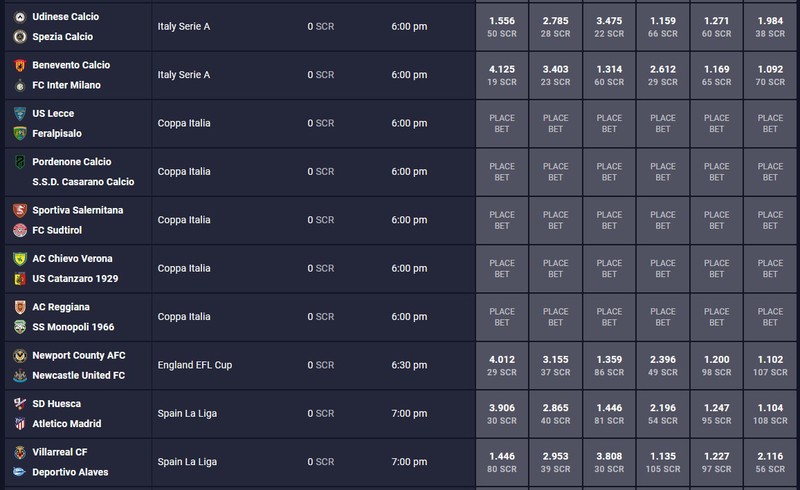Screen dimensions: 800x490
Task: Select the 1.556 odds for Udinese match
Action: (x=502, y=27)
